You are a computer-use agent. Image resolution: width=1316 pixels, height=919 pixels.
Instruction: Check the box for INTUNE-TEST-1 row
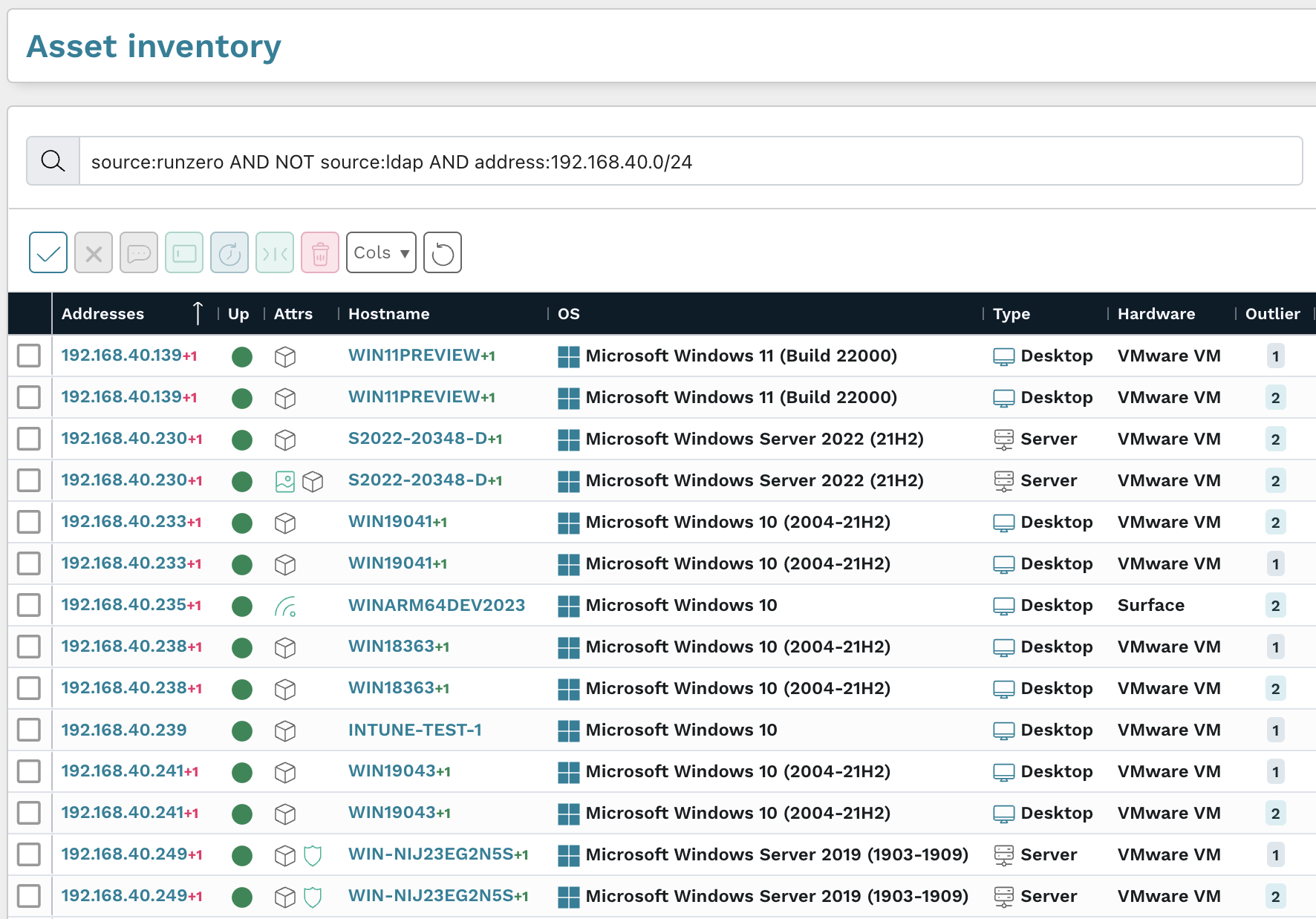coord(29,730)
